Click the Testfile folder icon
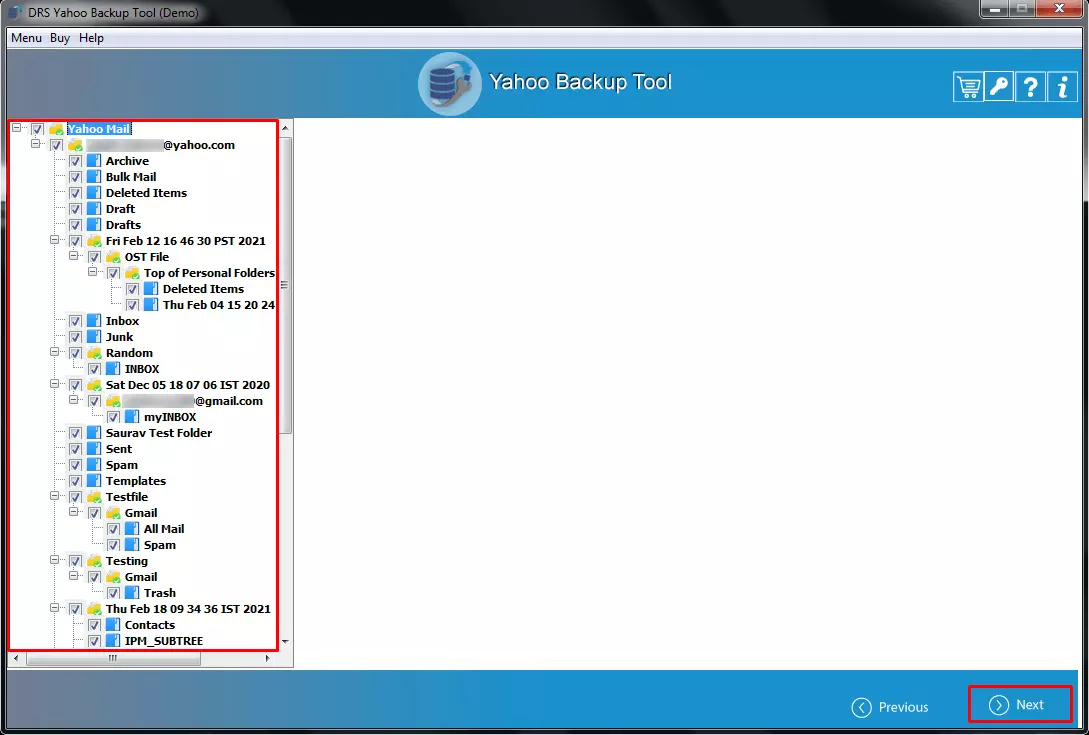This screenshot has height=735, width=1089. (94, 497)
